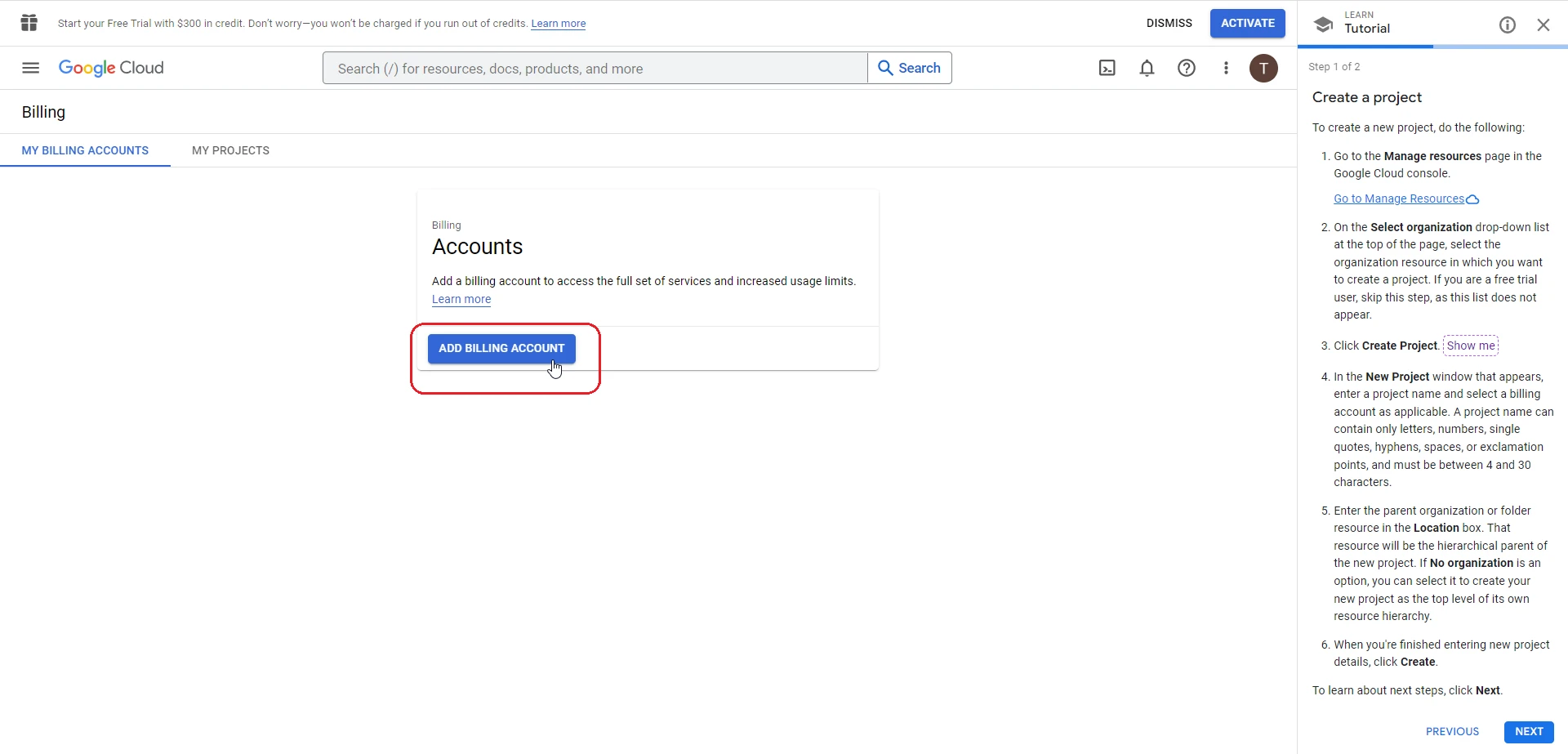The image size is (1568, 754).
Task: Open the help question mark icon
Action: coord(1186,68)
